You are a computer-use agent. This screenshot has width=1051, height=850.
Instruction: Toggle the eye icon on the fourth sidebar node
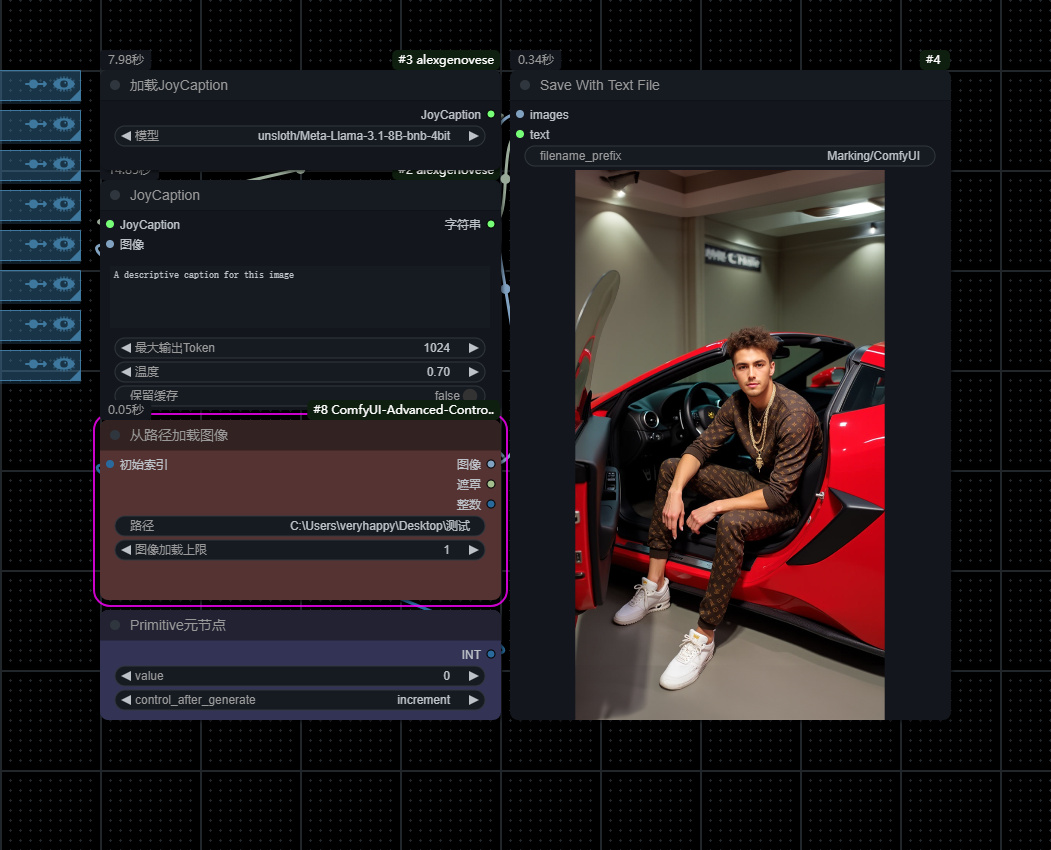point(62,204)
